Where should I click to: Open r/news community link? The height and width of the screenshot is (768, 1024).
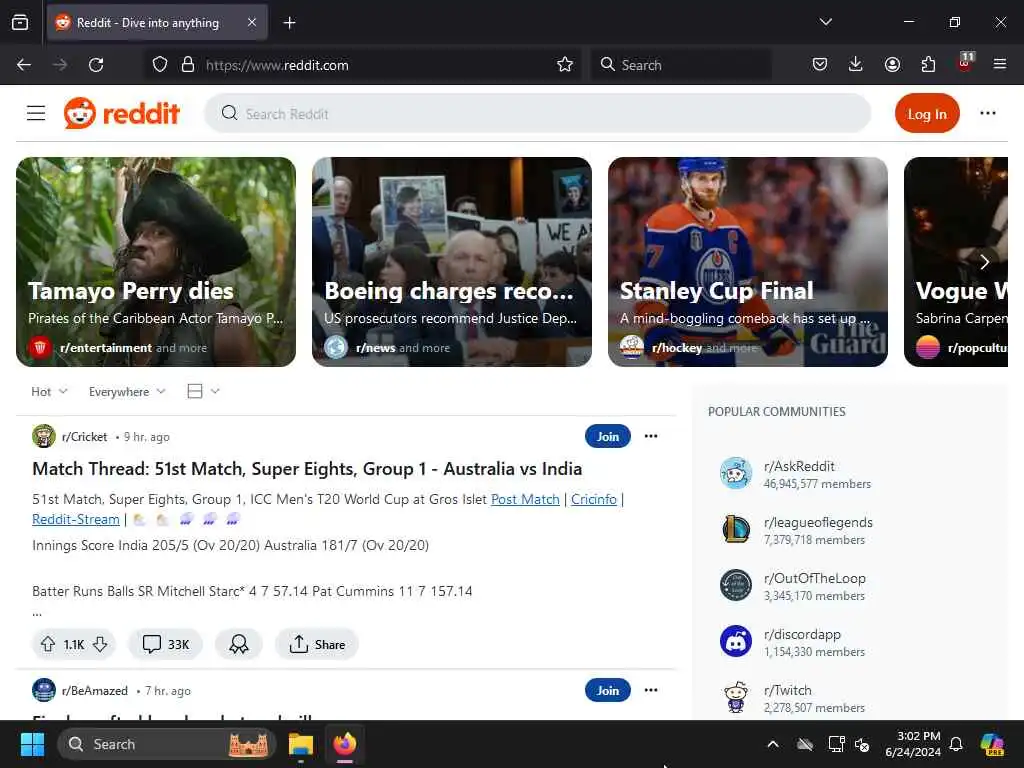coord(376,348)
